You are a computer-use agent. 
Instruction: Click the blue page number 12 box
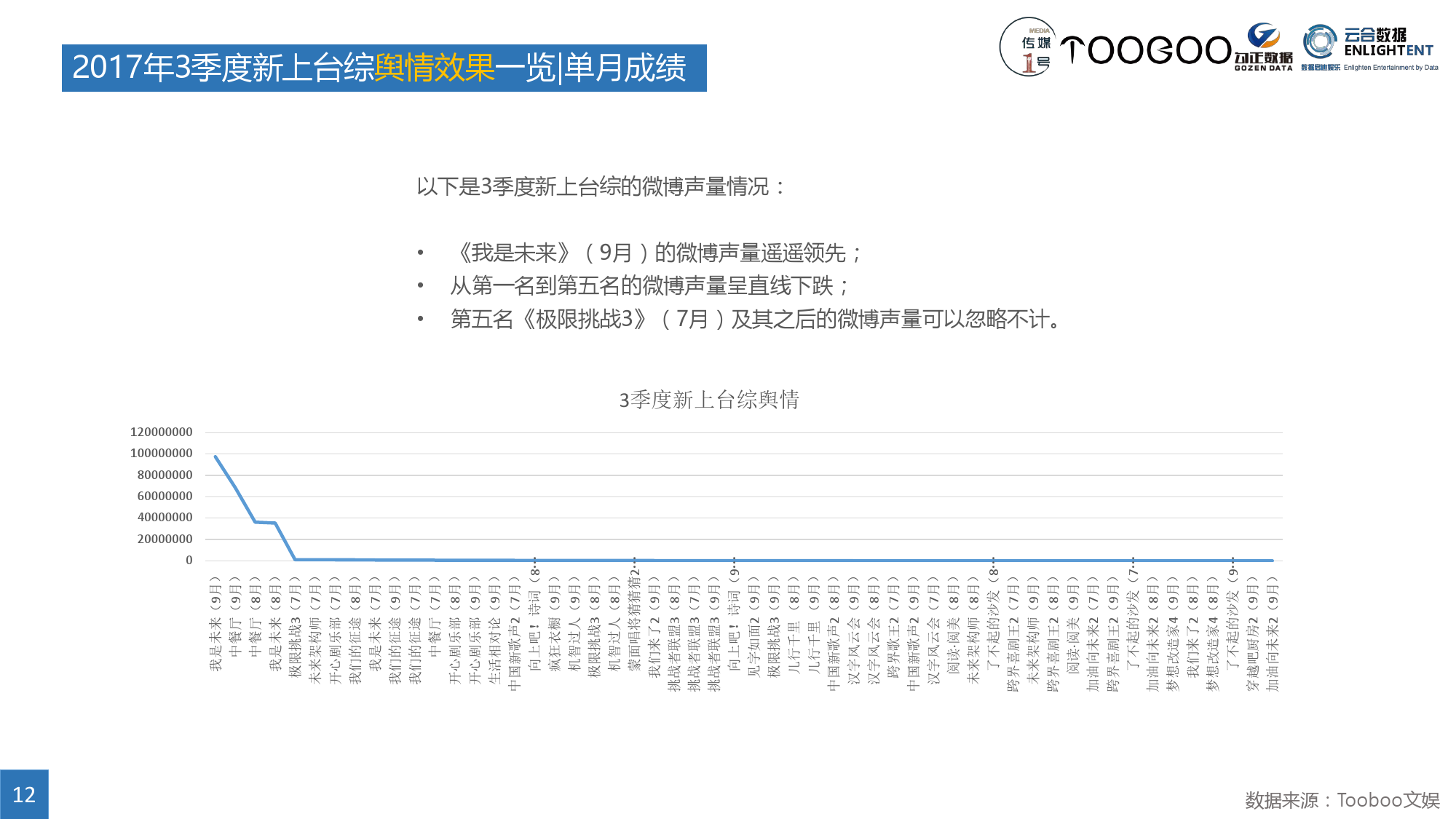[x=24, y=794]
